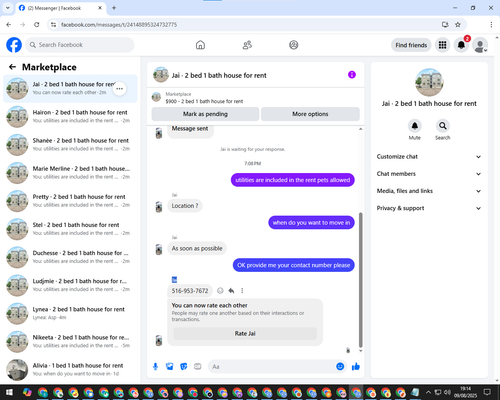Open the three-dot options on Jai's conversation
500x400 pixels.
coord(119,89)
